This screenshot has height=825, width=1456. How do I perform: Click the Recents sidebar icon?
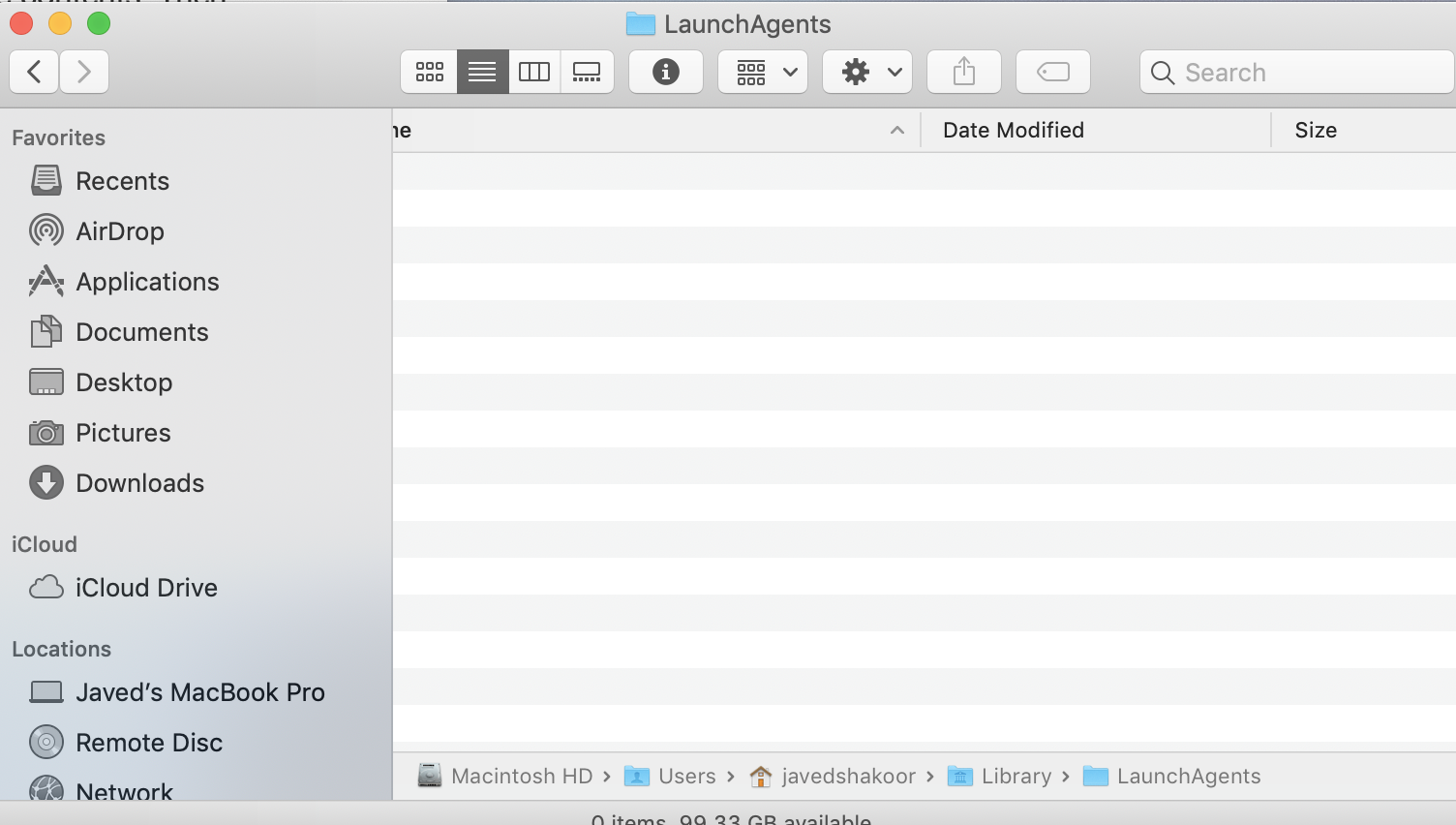click(x=46, y=180)
